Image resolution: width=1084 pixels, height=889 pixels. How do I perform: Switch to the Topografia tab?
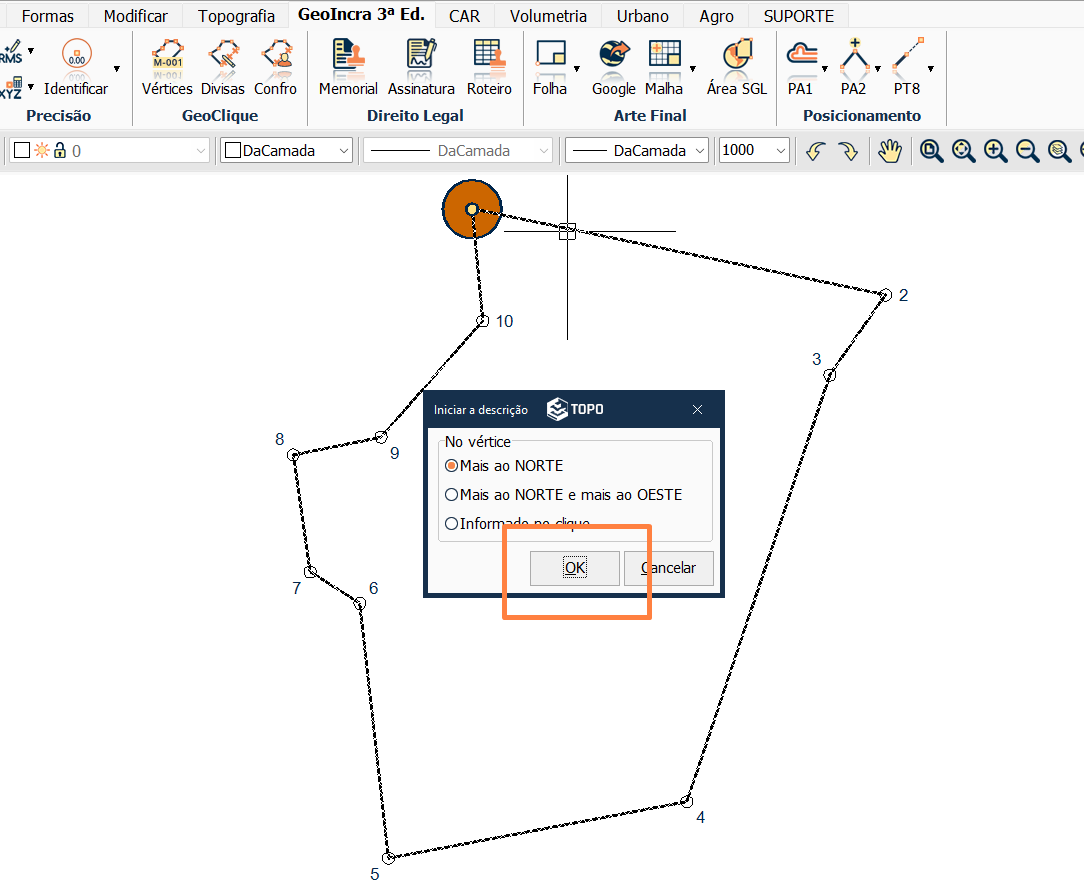point(236,16)
